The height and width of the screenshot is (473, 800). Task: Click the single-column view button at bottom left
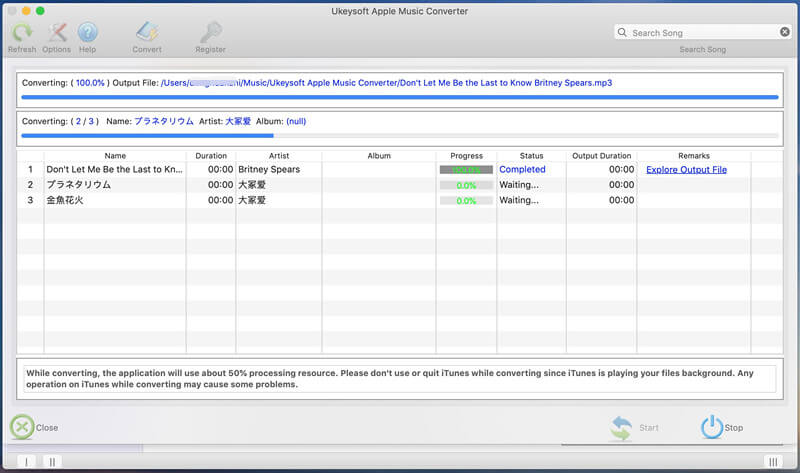(x=27, y=462)
